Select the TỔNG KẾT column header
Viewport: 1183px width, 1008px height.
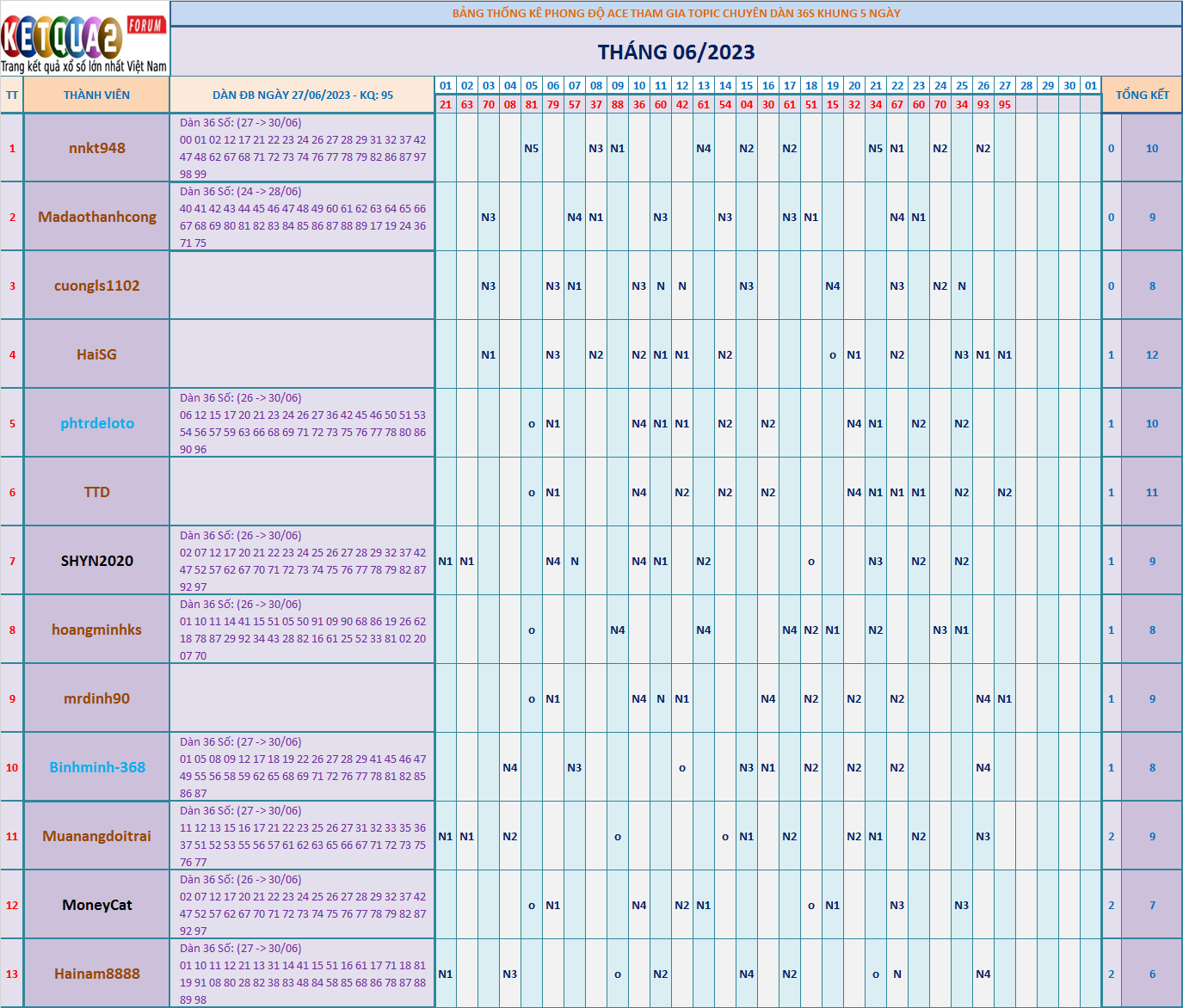pyautogui.click(x=1142, y=95)
